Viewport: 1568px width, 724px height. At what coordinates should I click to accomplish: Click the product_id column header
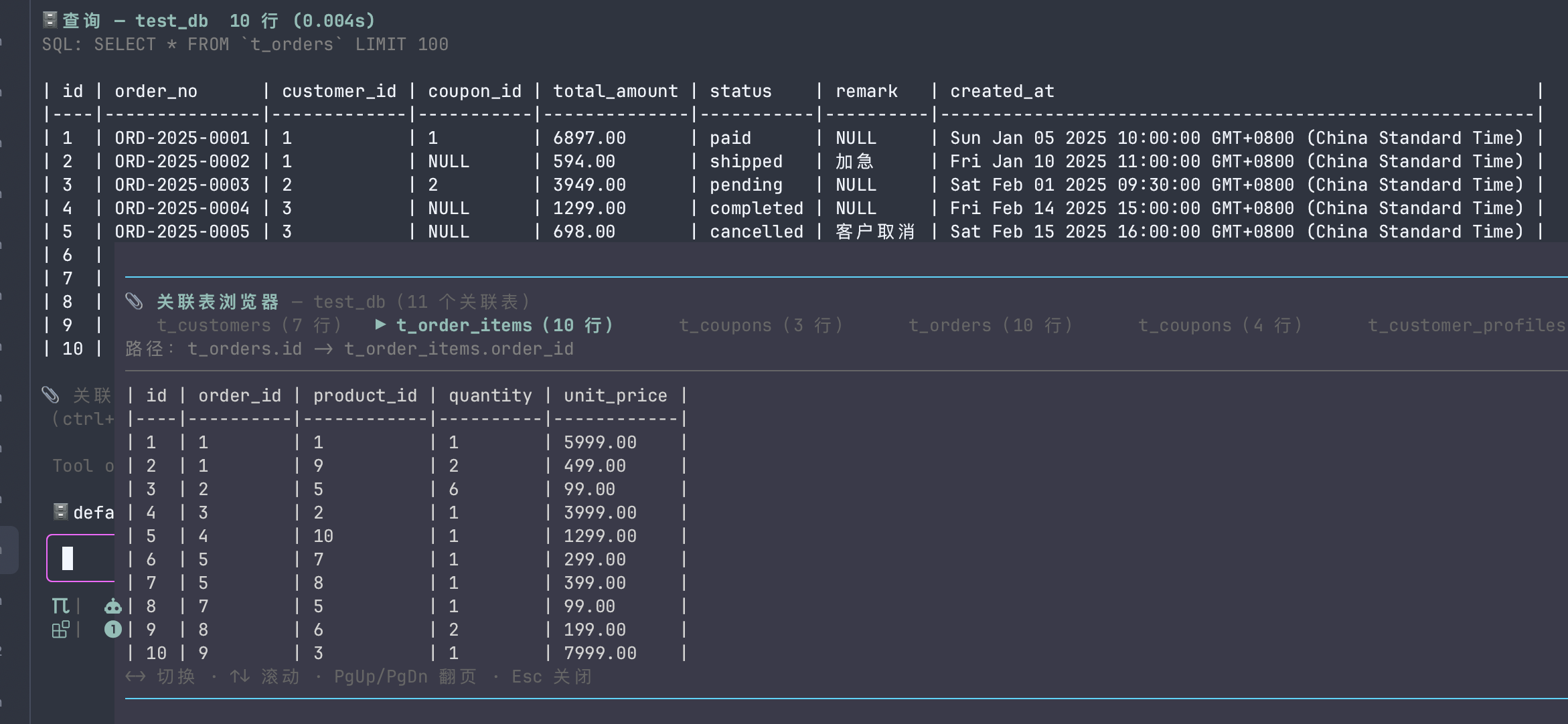[x=365, y=395]
